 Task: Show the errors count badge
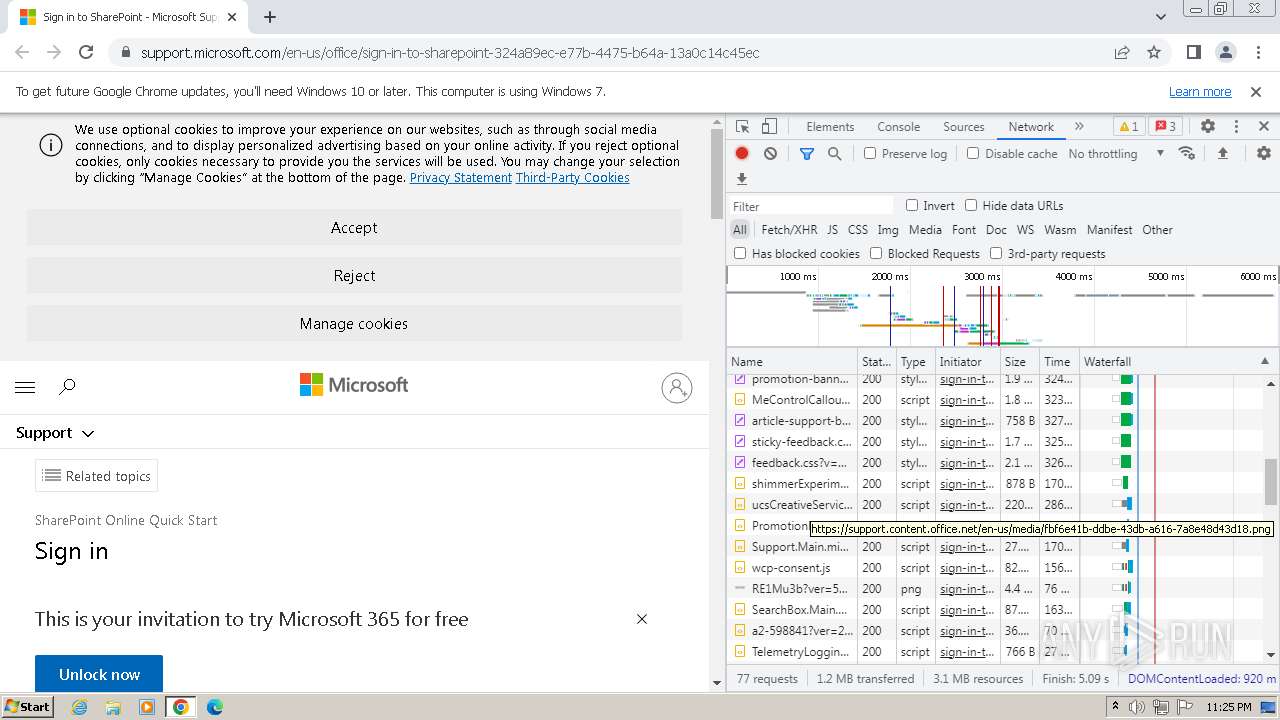(1165, 127)
